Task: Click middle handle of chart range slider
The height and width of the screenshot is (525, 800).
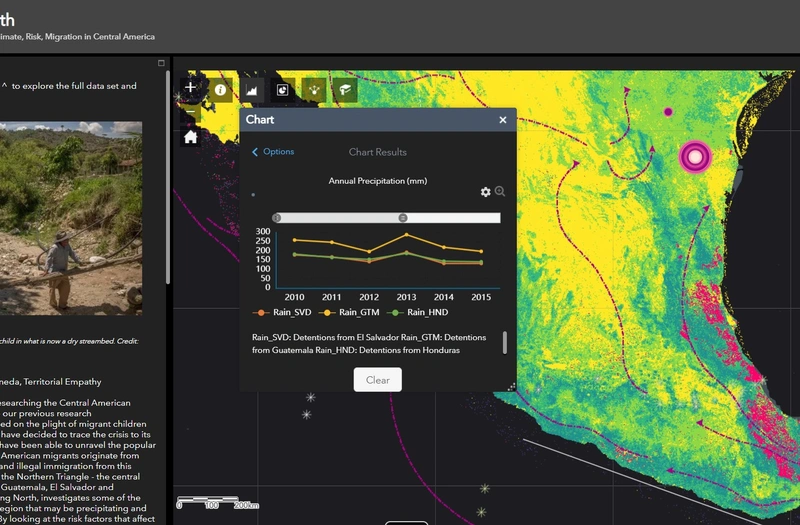Action: click(403, 218)
